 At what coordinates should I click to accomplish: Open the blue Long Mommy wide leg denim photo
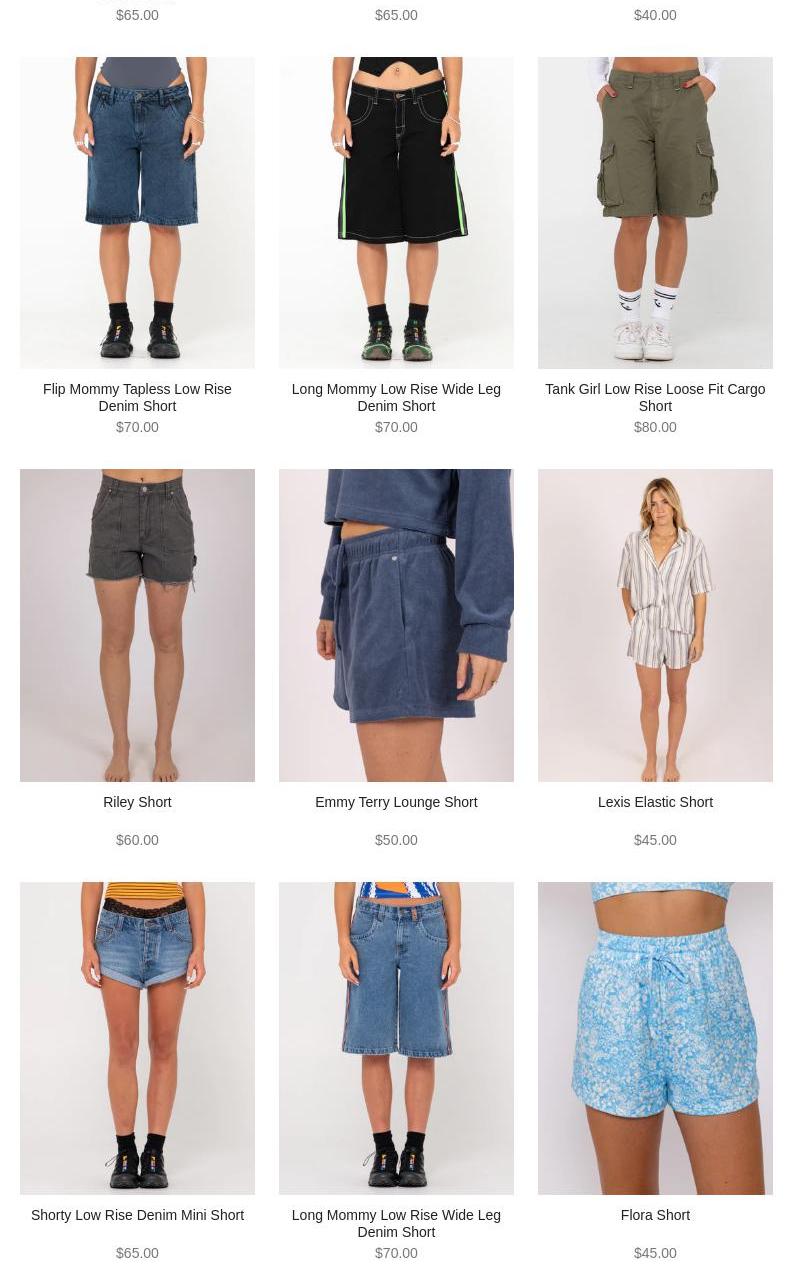coord(396,1038)
